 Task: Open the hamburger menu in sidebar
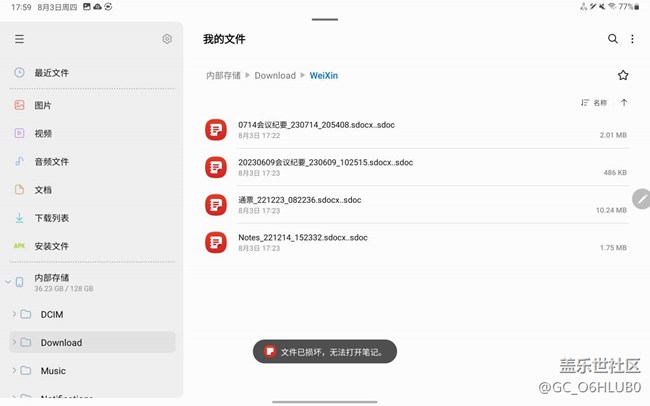[x=19, y=39]
